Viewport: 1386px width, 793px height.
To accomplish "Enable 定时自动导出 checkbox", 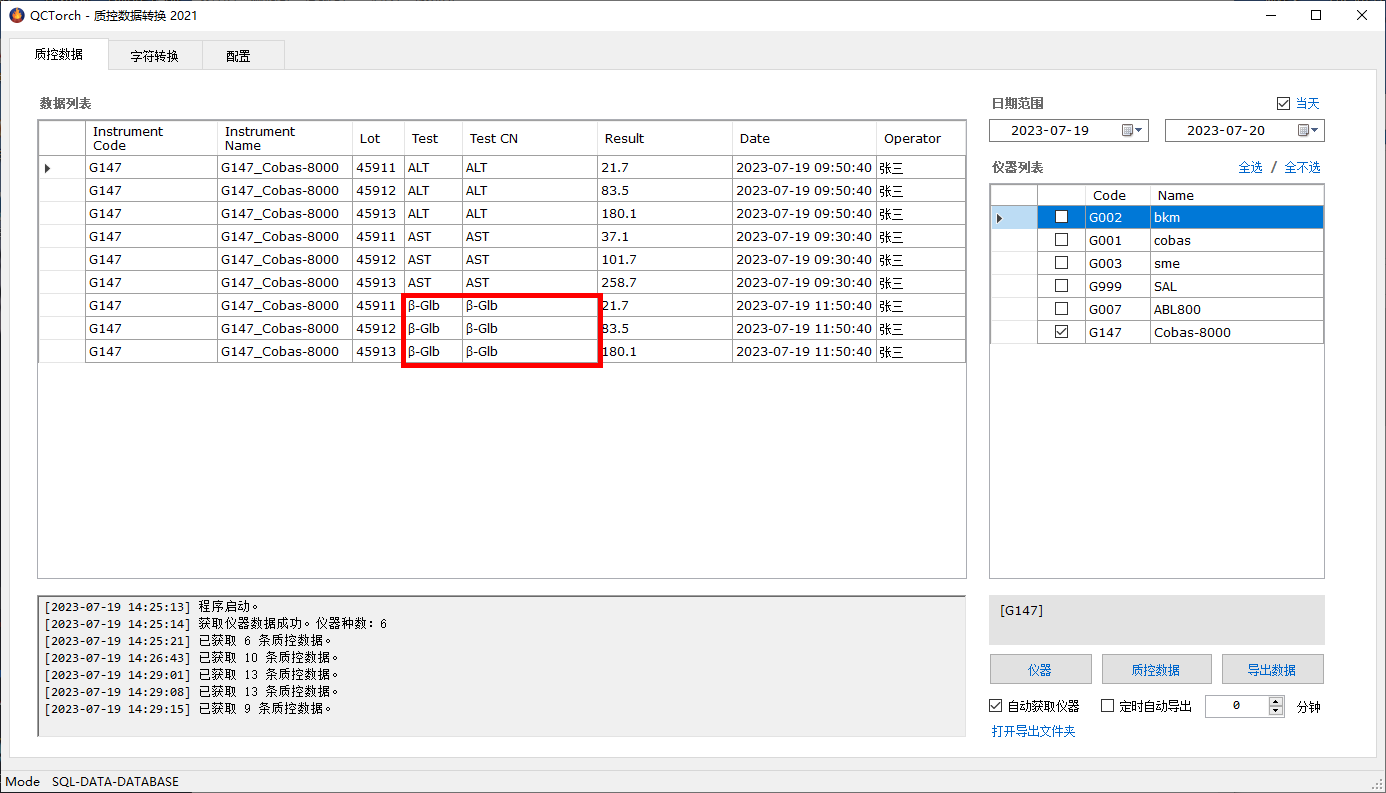I will (x=1108, y=706).
